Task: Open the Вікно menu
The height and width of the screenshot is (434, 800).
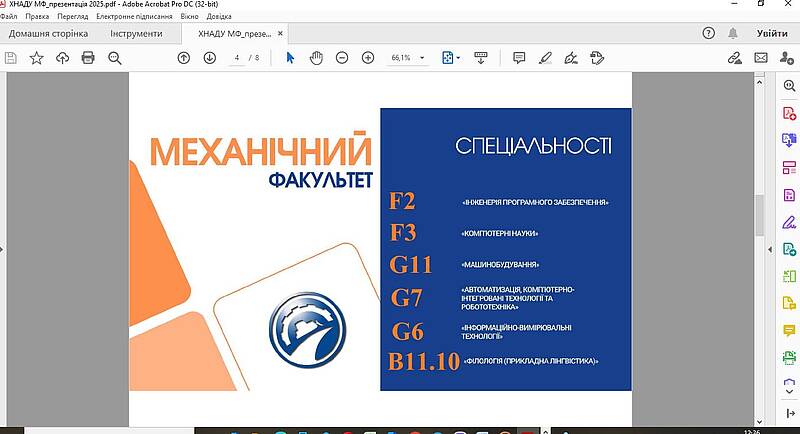Action: click(x=189, y=16)
